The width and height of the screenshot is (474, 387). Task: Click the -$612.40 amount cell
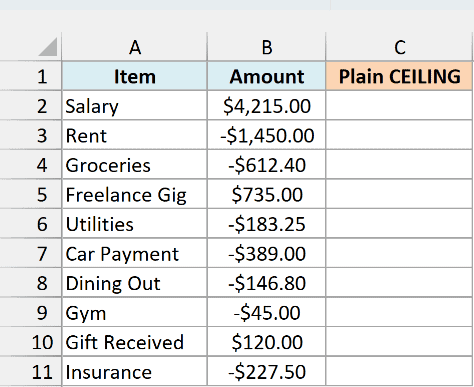coord(266,165)
